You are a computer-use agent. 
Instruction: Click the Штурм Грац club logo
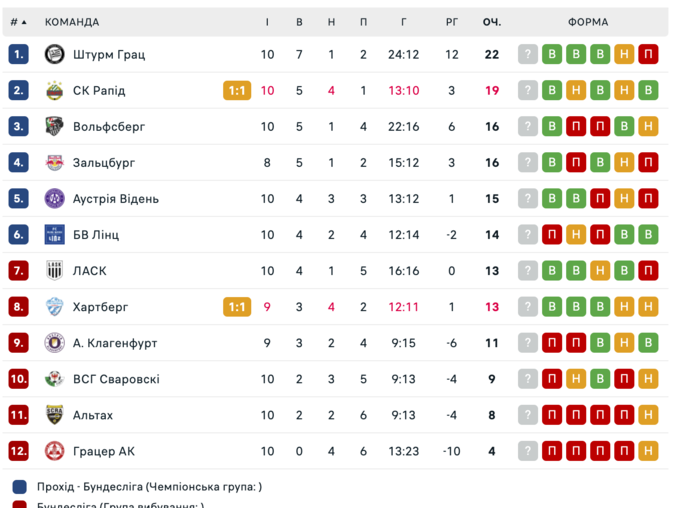55,54
